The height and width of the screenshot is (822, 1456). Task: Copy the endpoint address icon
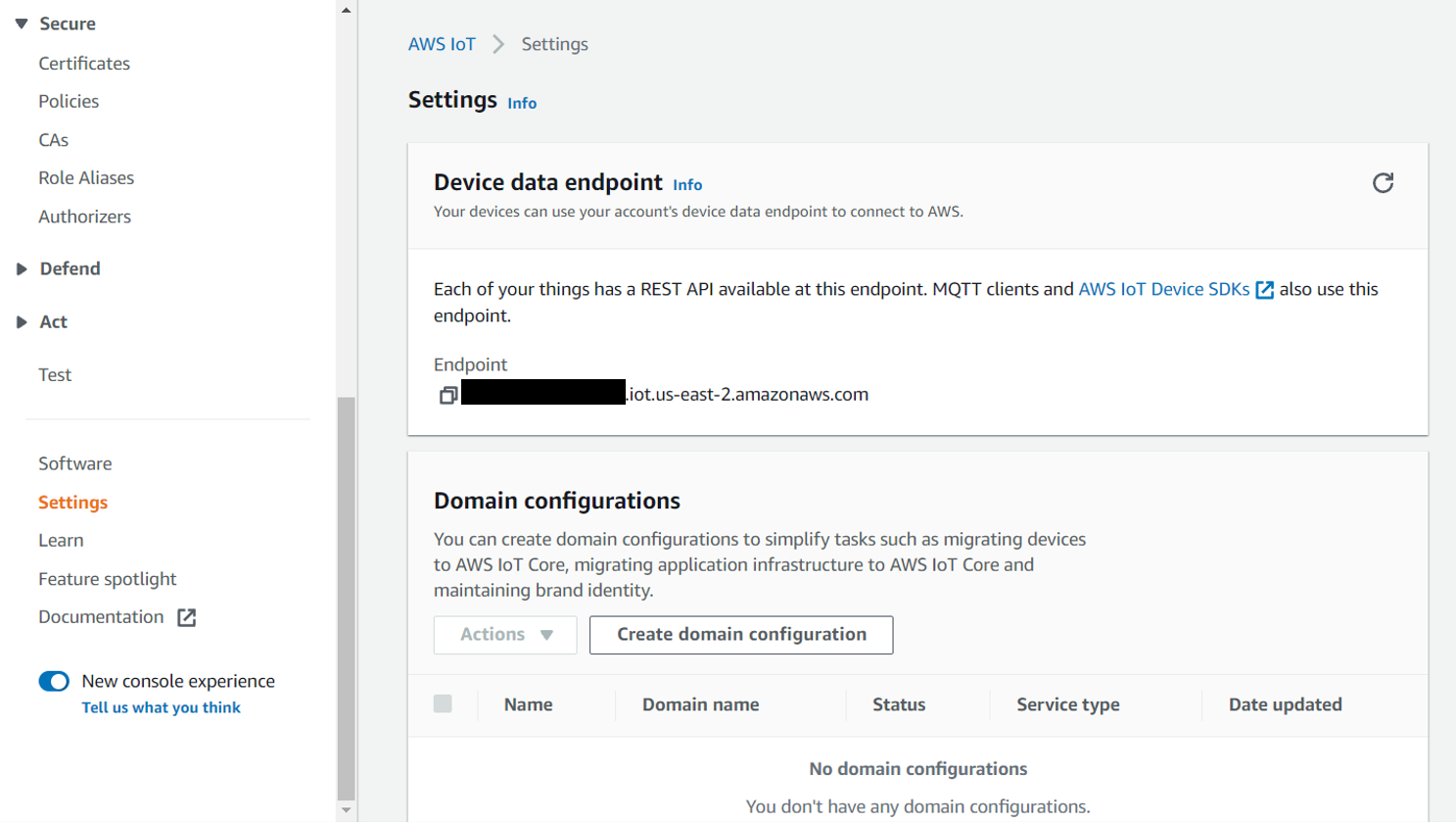pyautogui.click(x=448, y=395)
